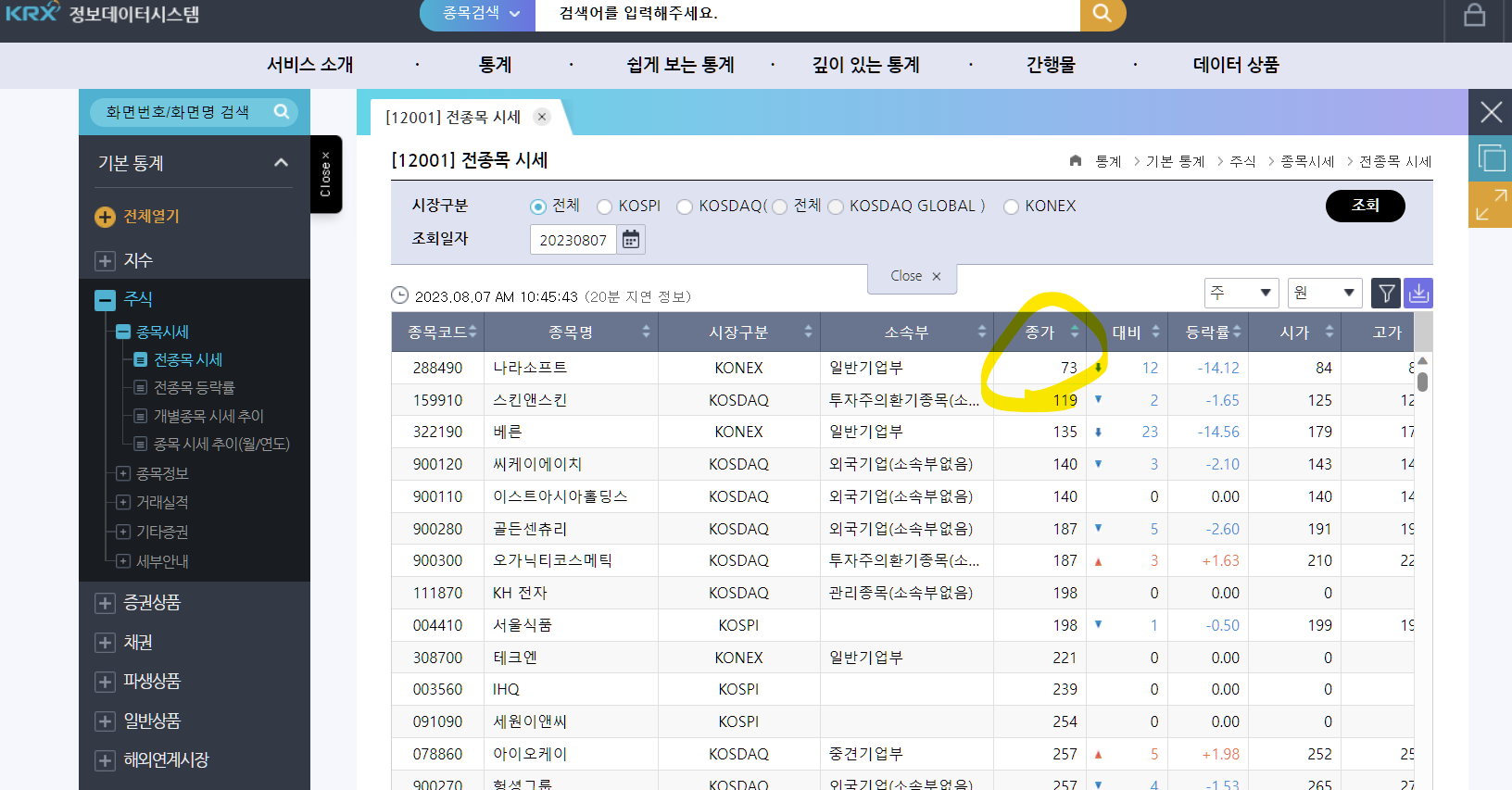This screenshot has width=1512, height=790.
Task: Click the download data icon
Action: 1418,294
